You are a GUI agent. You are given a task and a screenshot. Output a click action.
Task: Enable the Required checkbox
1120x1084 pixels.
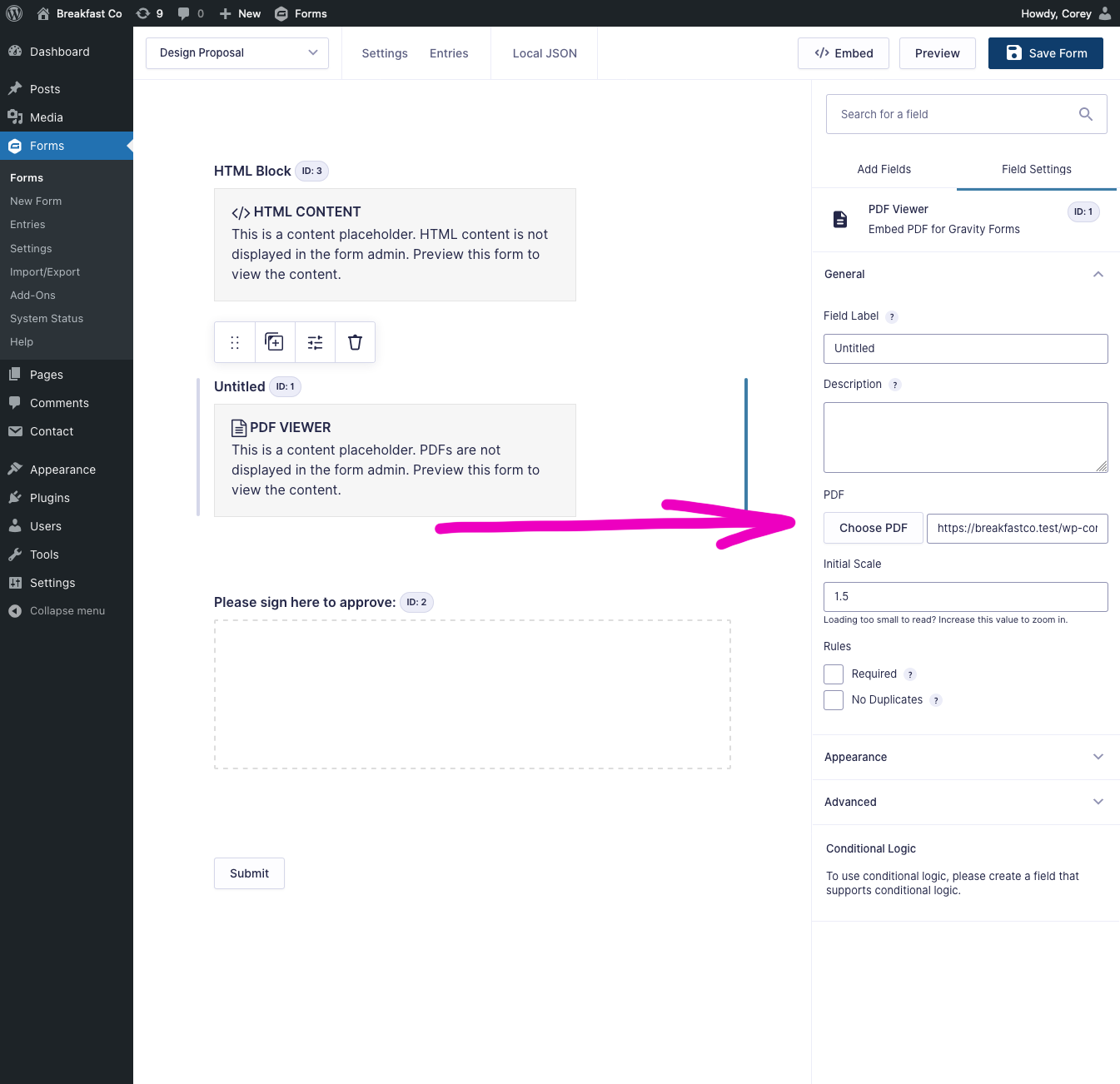[834, 674]
